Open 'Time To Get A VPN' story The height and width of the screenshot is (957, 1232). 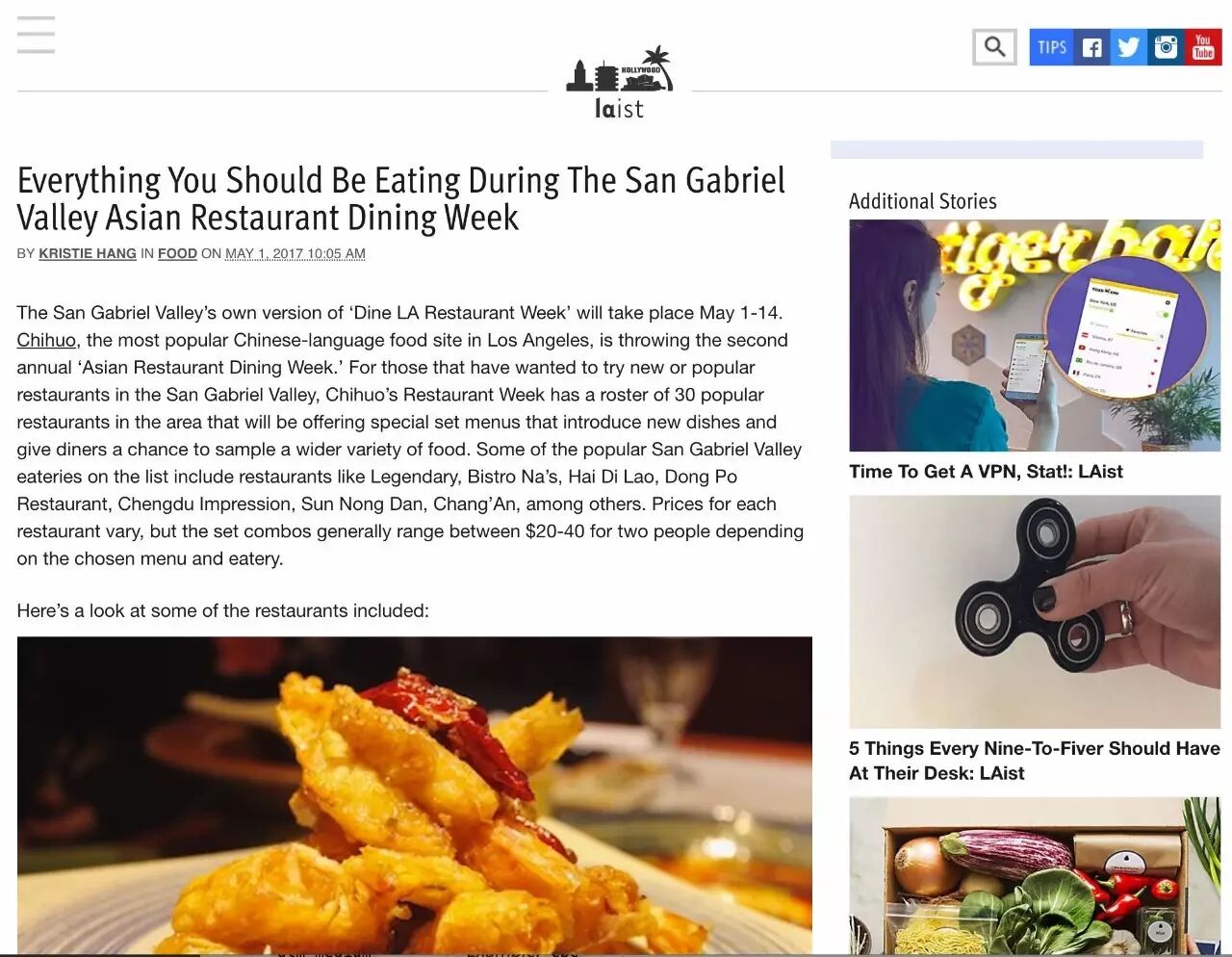(986, 472)
